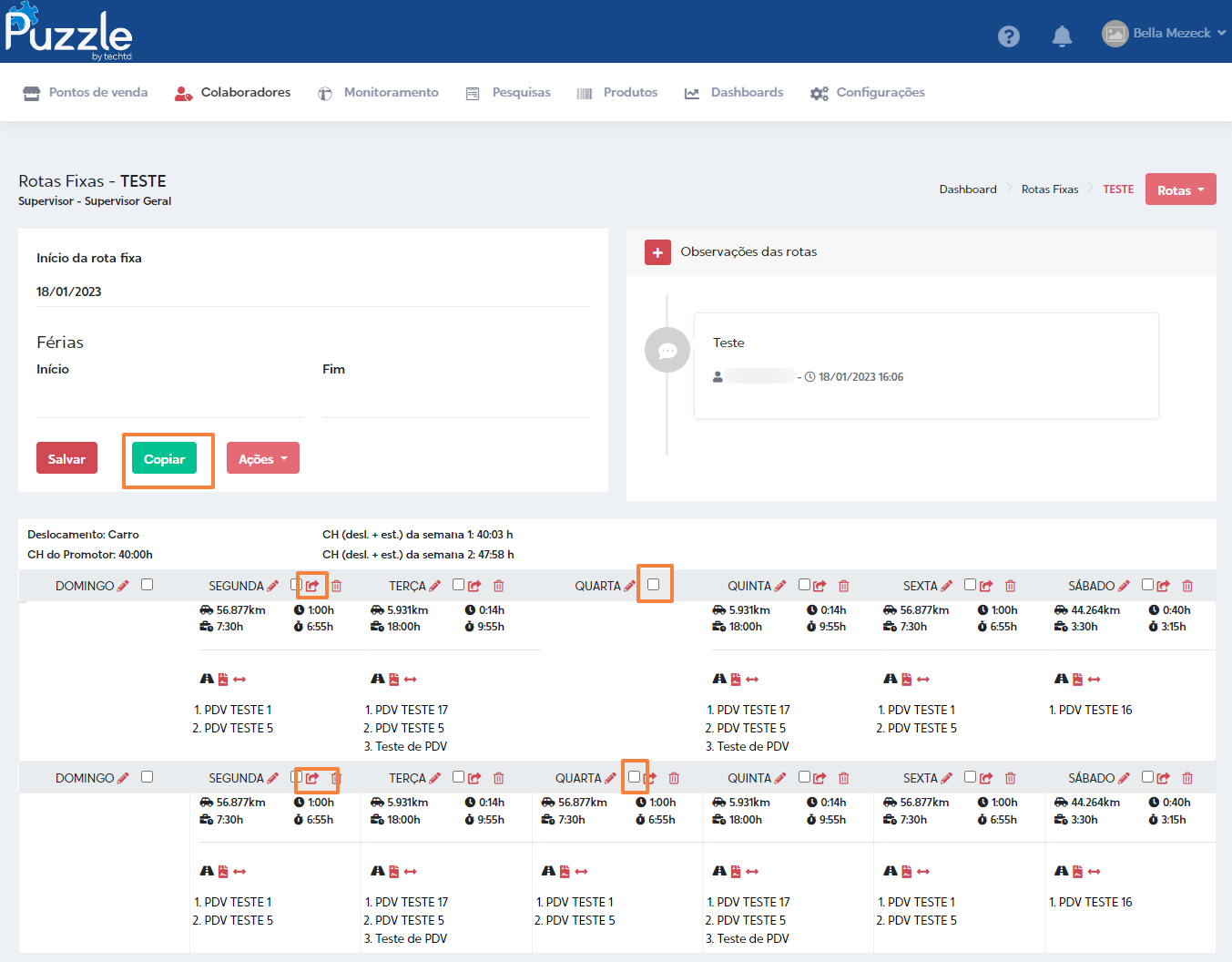The width and height of the screenshot is (1232, 962).
Task: Delete second-week SÁBADO with trash icon
Action: coord(1187,778)
